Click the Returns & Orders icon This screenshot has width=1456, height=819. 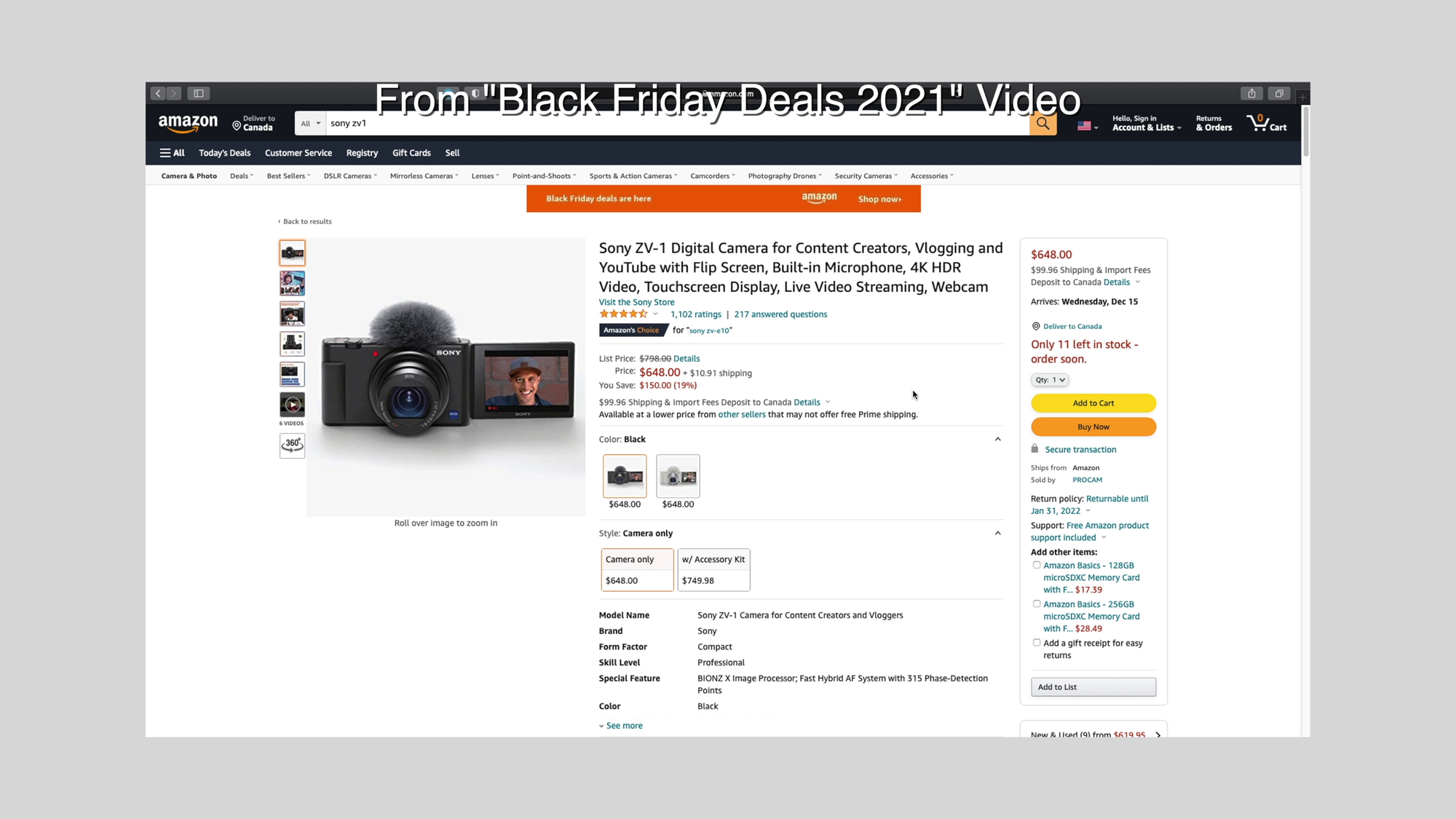[1213, 123]
